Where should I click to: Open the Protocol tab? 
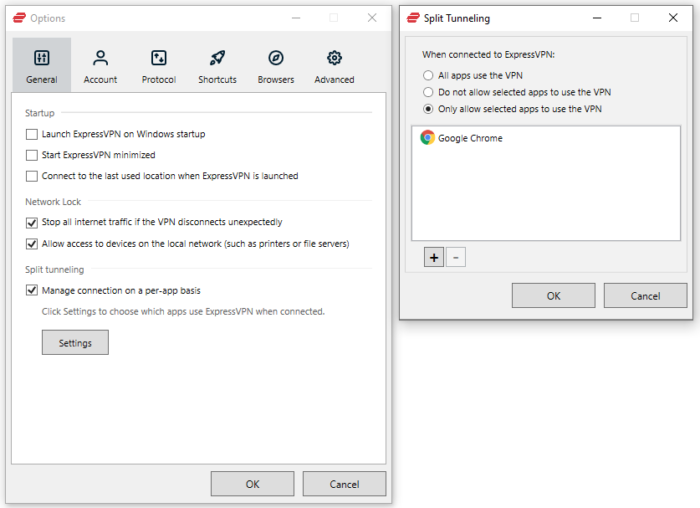(x=158, y=65)
